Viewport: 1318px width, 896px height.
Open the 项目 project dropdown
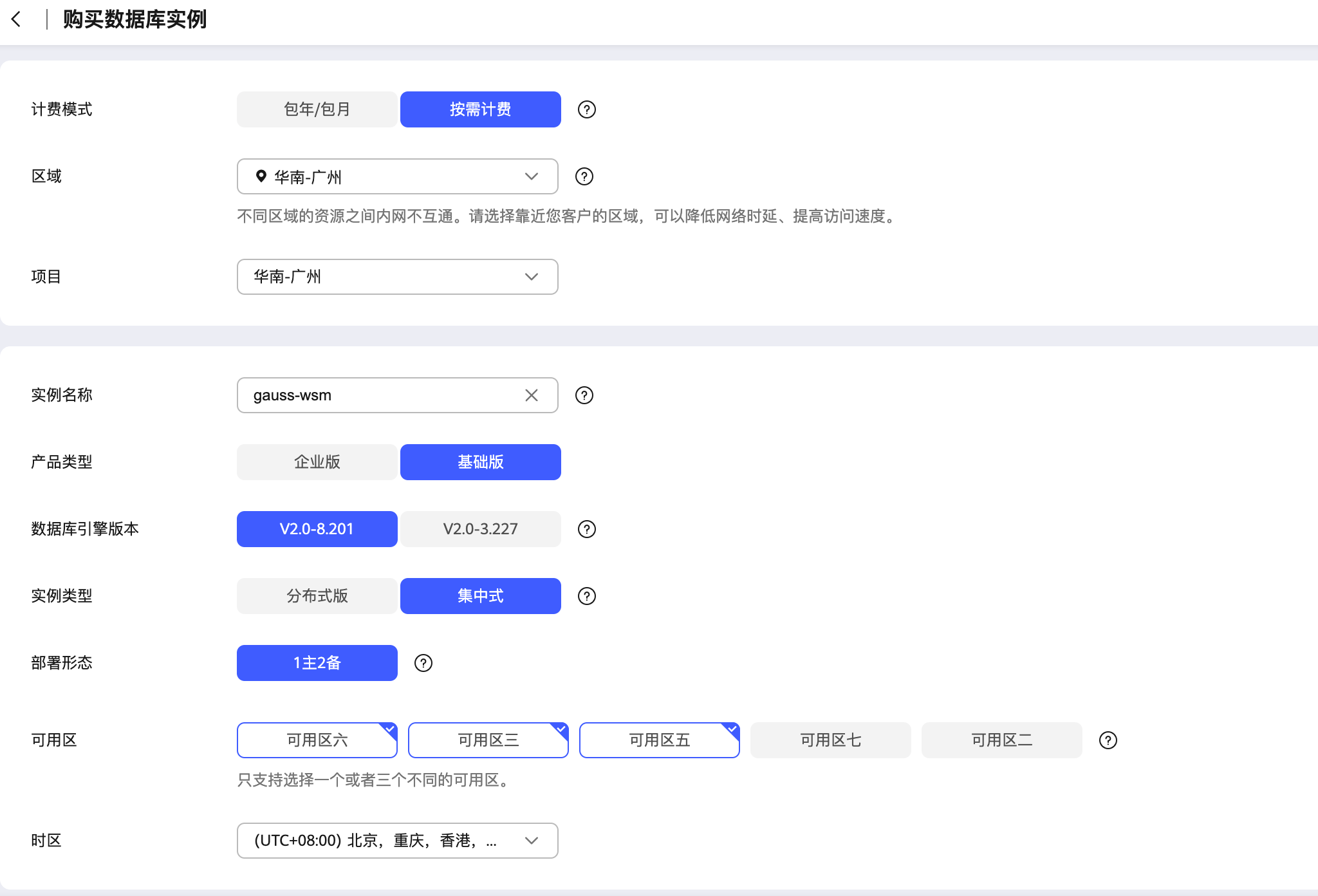[397, 277]
